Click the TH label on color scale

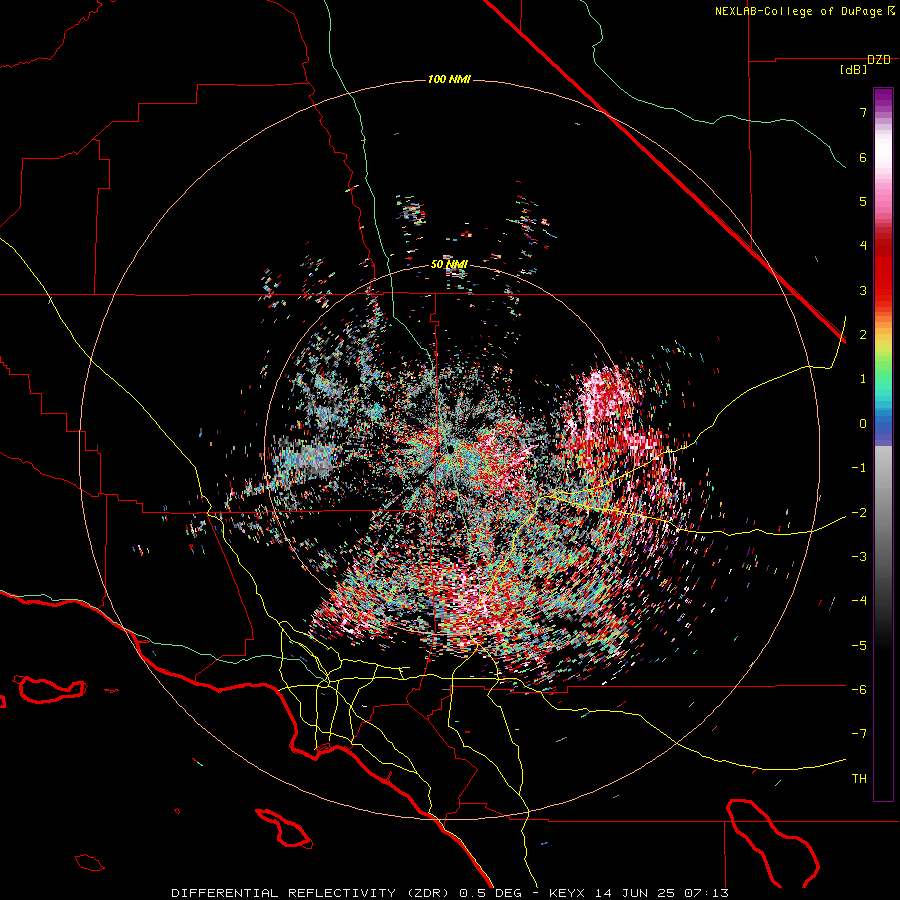coord(859,779)
